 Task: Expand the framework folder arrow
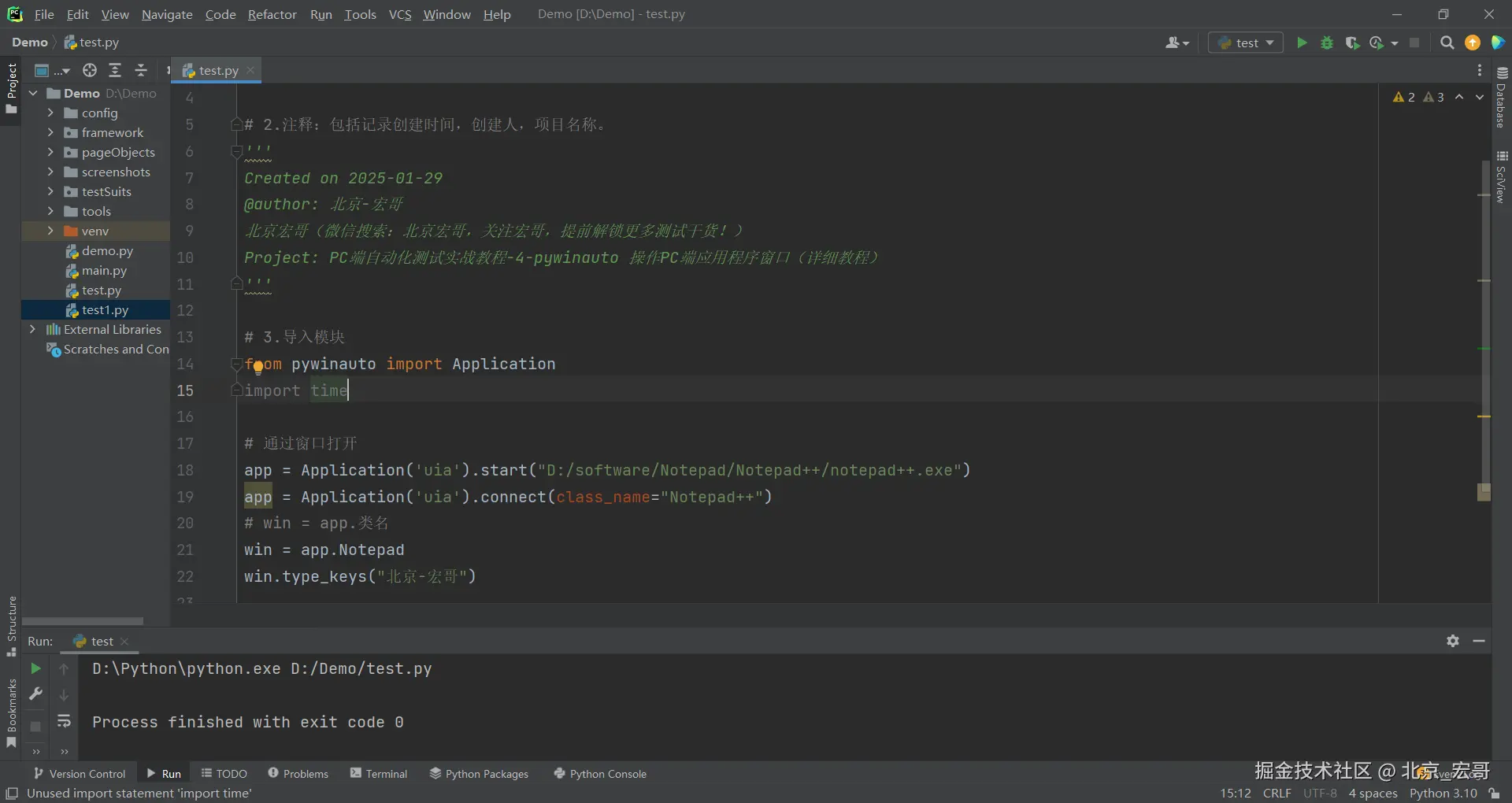point(50,132)
